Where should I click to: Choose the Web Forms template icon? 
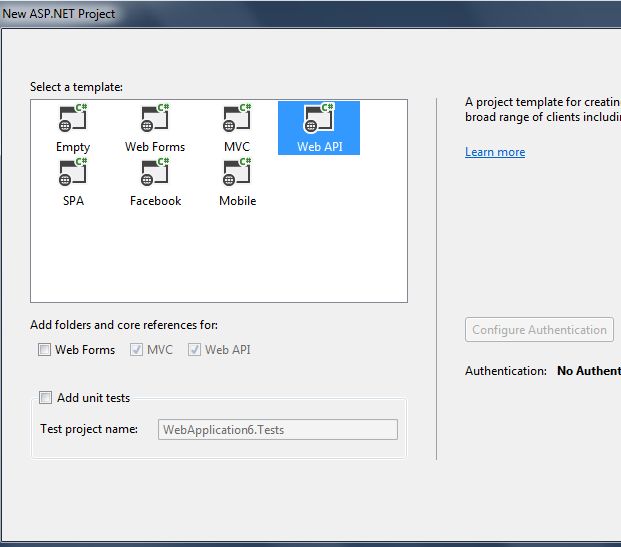coord(155,118)
